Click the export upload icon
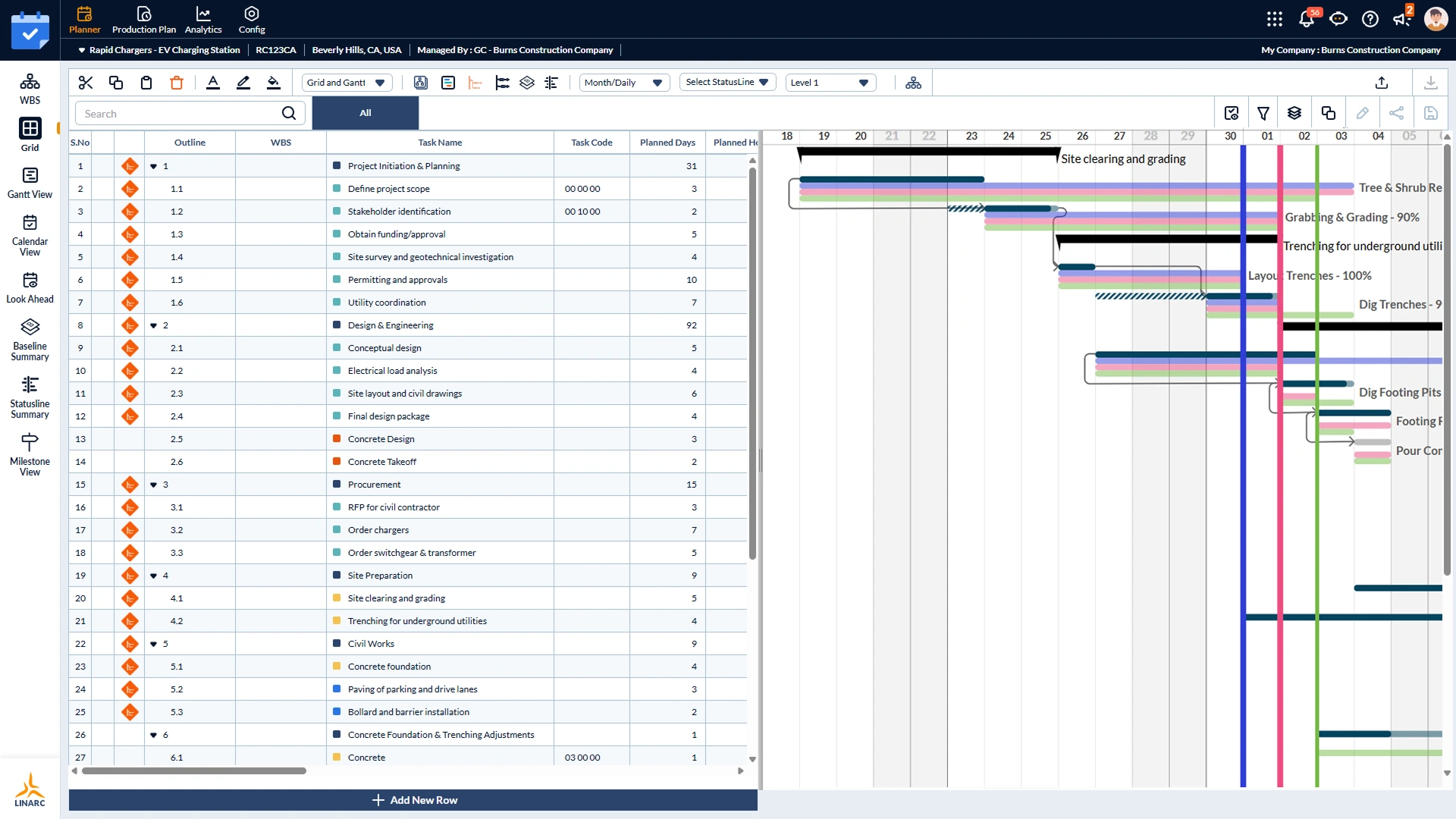The width and height of the screenshot is (1456, 819). click(1382, 83)
